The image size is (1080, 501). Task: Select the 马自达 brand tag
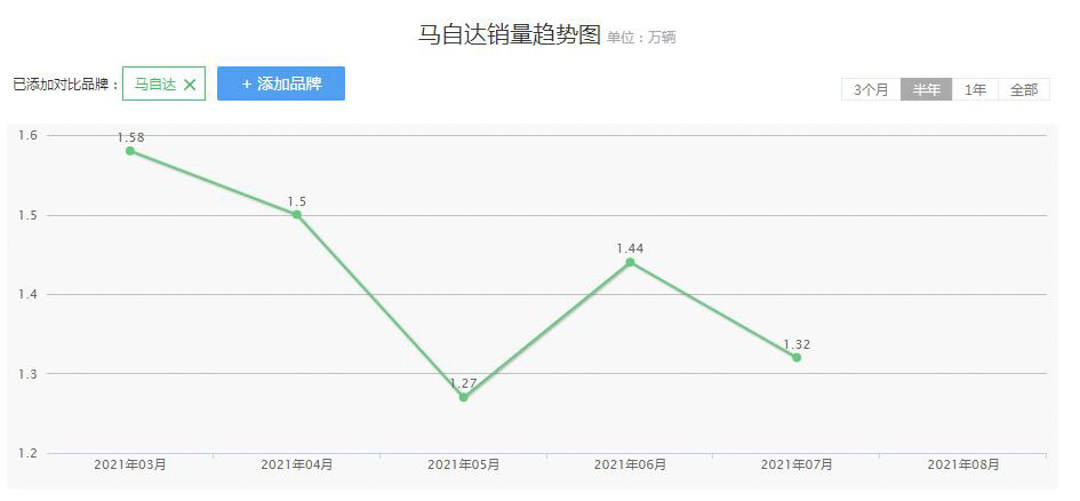(164, 84)
